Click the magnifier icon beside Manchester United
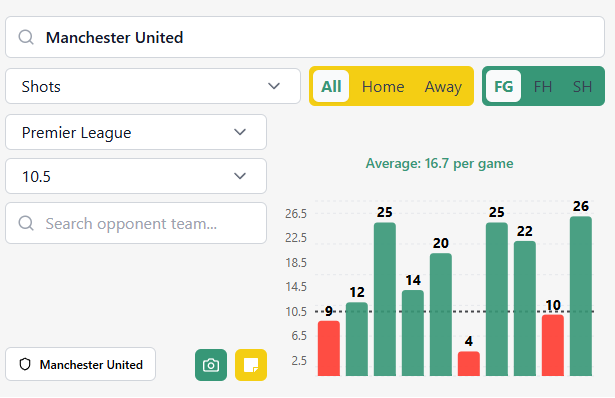The height and width of the screenshot is (398, 615). (26, 37)
